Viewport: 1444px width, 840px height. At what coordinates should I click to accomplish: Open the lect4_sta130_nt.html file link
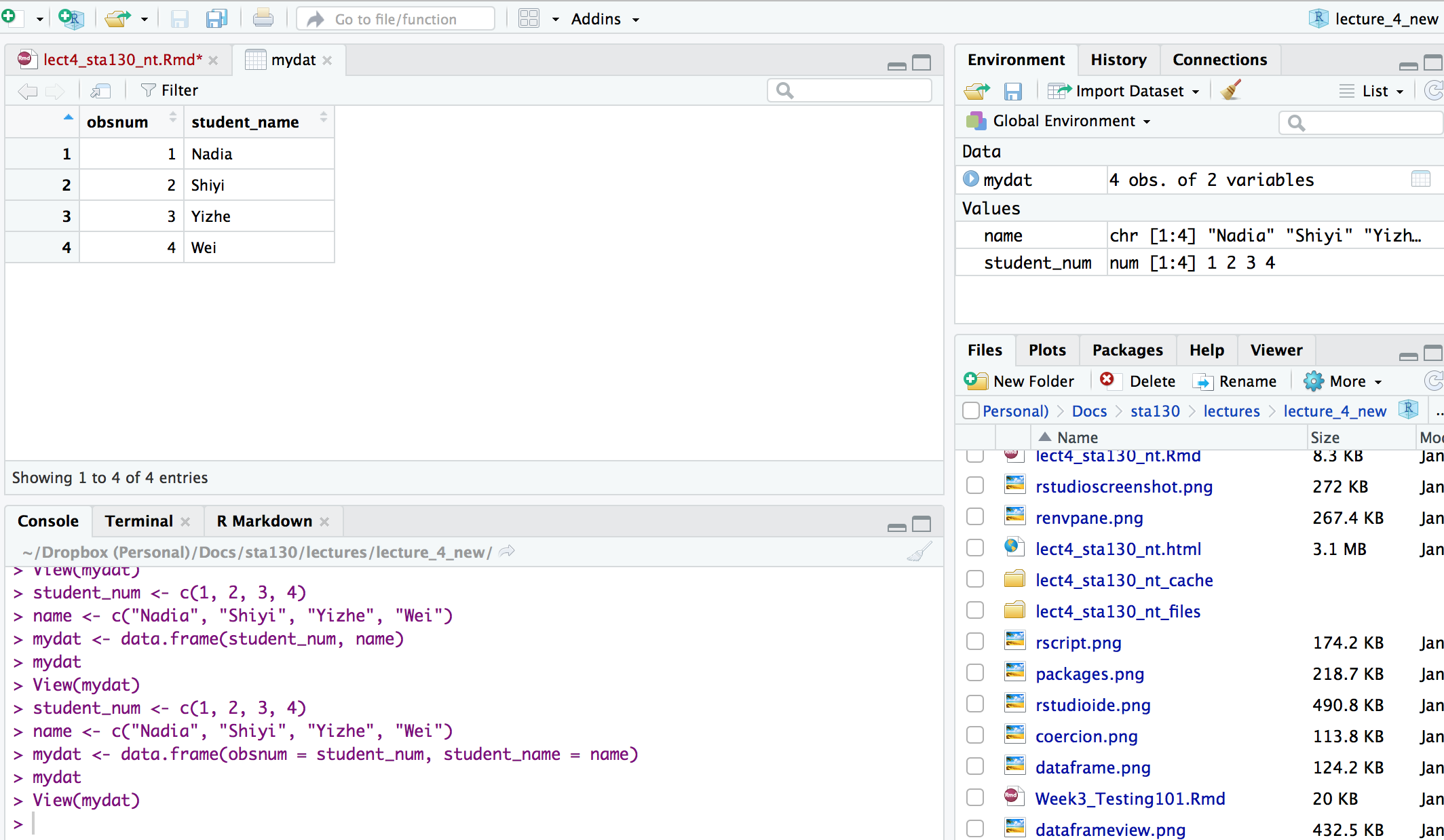click(x=1118, y=548)
